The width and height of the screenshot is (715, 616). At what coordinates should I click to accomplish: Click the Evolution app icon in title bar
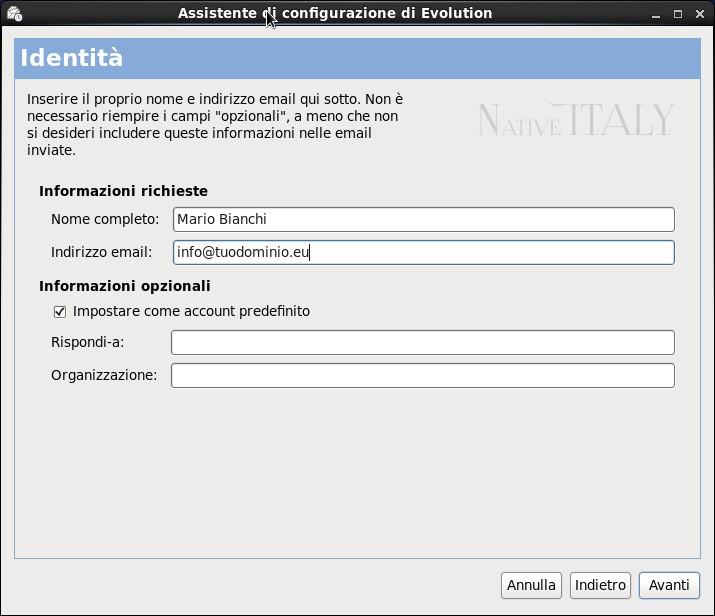click(x=14, y=14)
